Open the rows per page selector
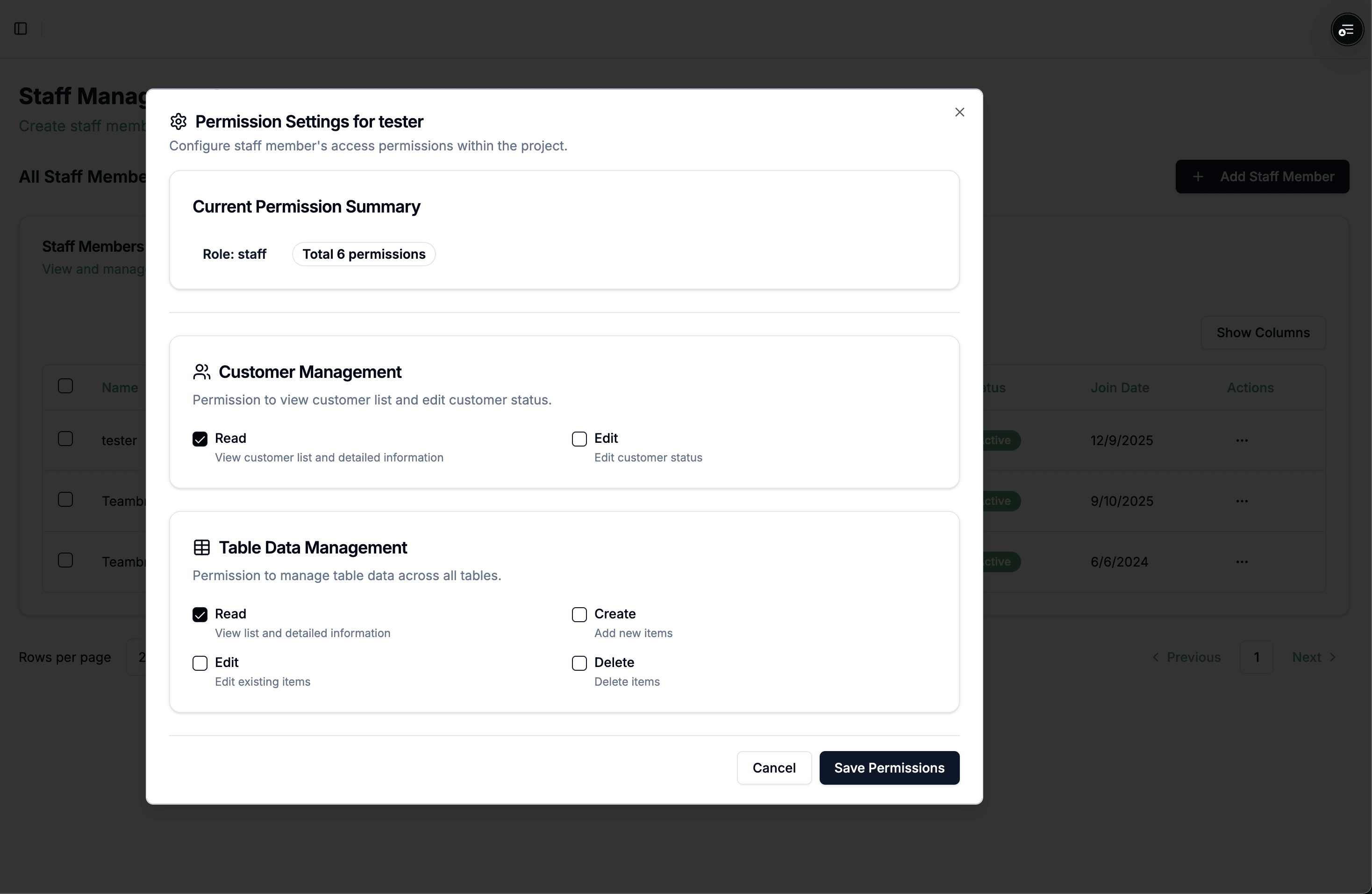Image resolution: width=1372 pixels, height=894 pixels. [141, 657]
